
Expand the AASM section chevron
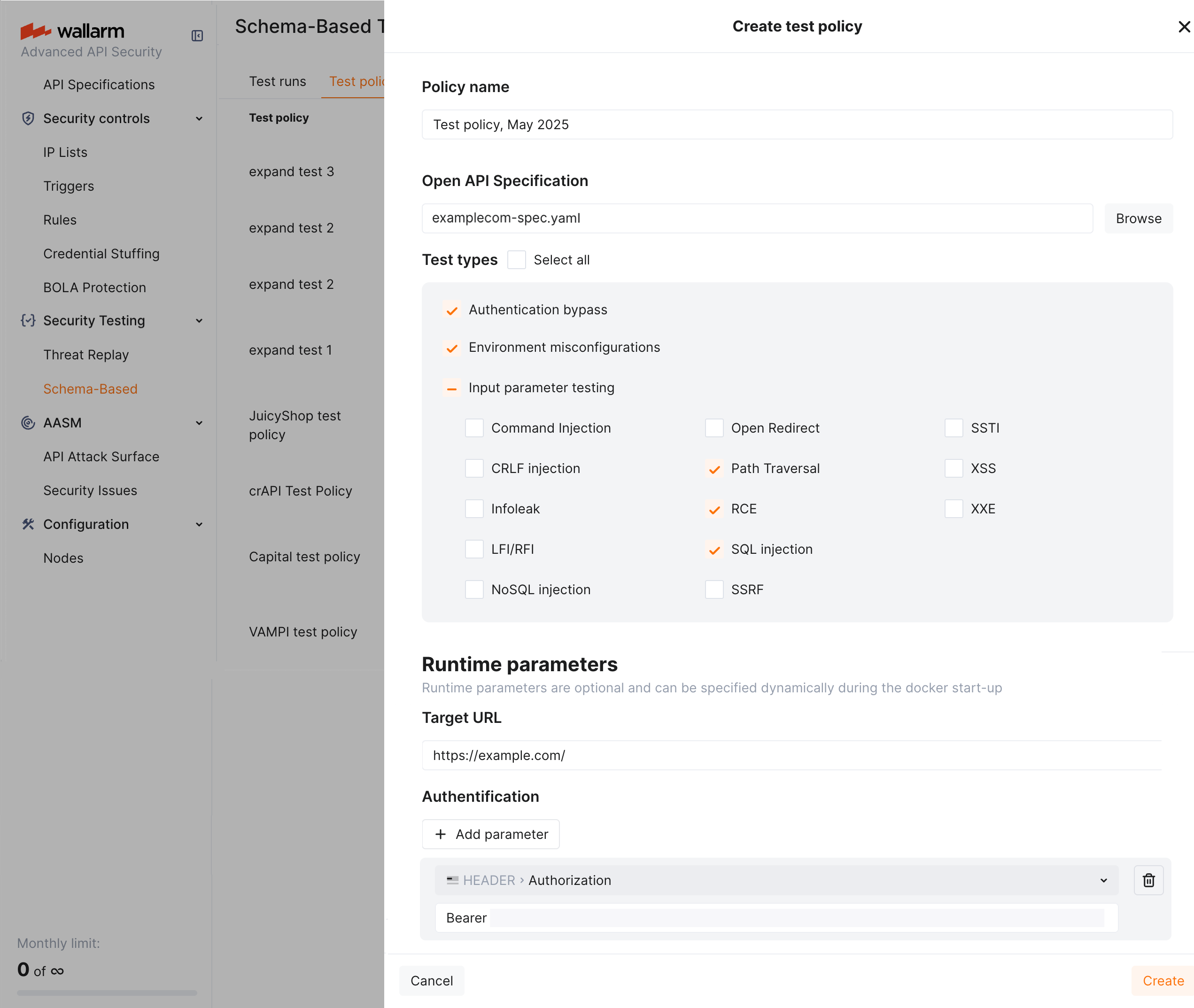[x=199, y=423]
